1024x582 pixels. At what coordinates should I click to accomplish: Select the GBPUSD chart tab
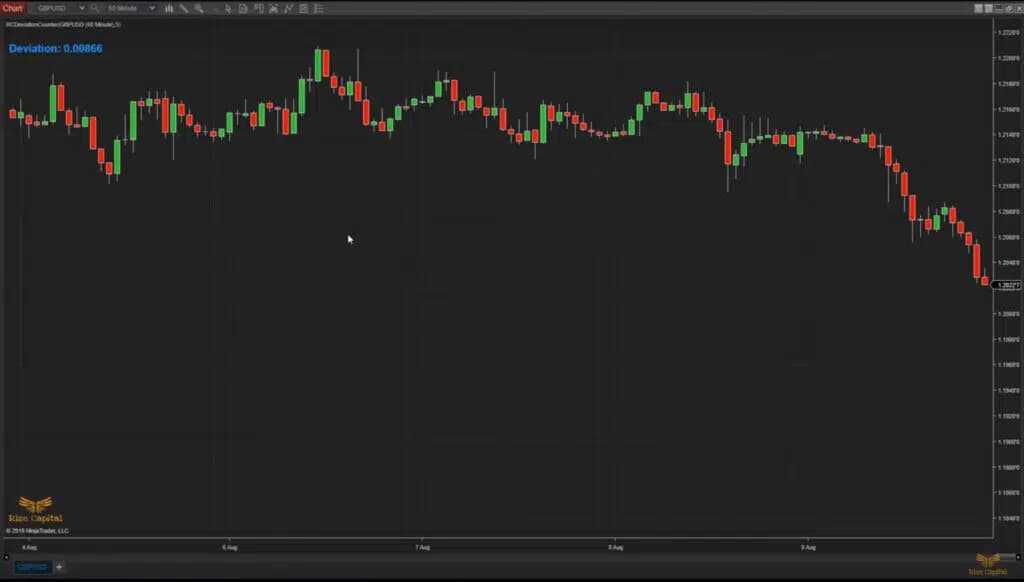point(31,567)
